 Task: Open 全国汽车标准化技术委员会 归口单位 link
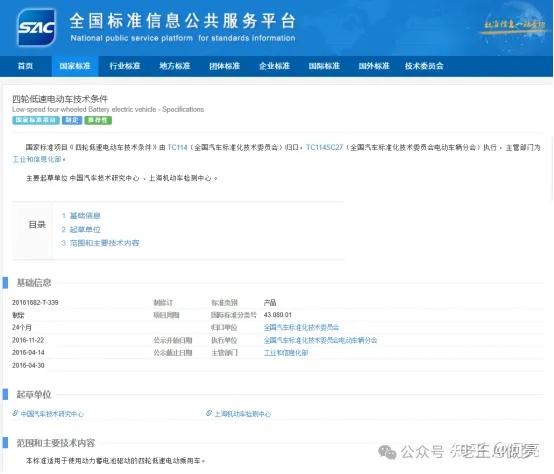[301, 327]
